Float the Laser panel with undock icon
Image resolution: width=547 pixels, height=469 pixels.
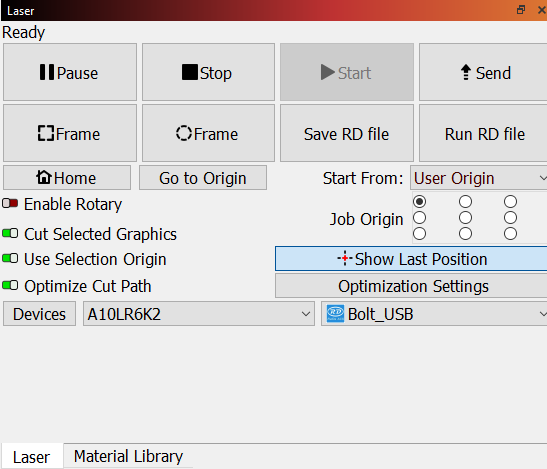tap(521, 10)
